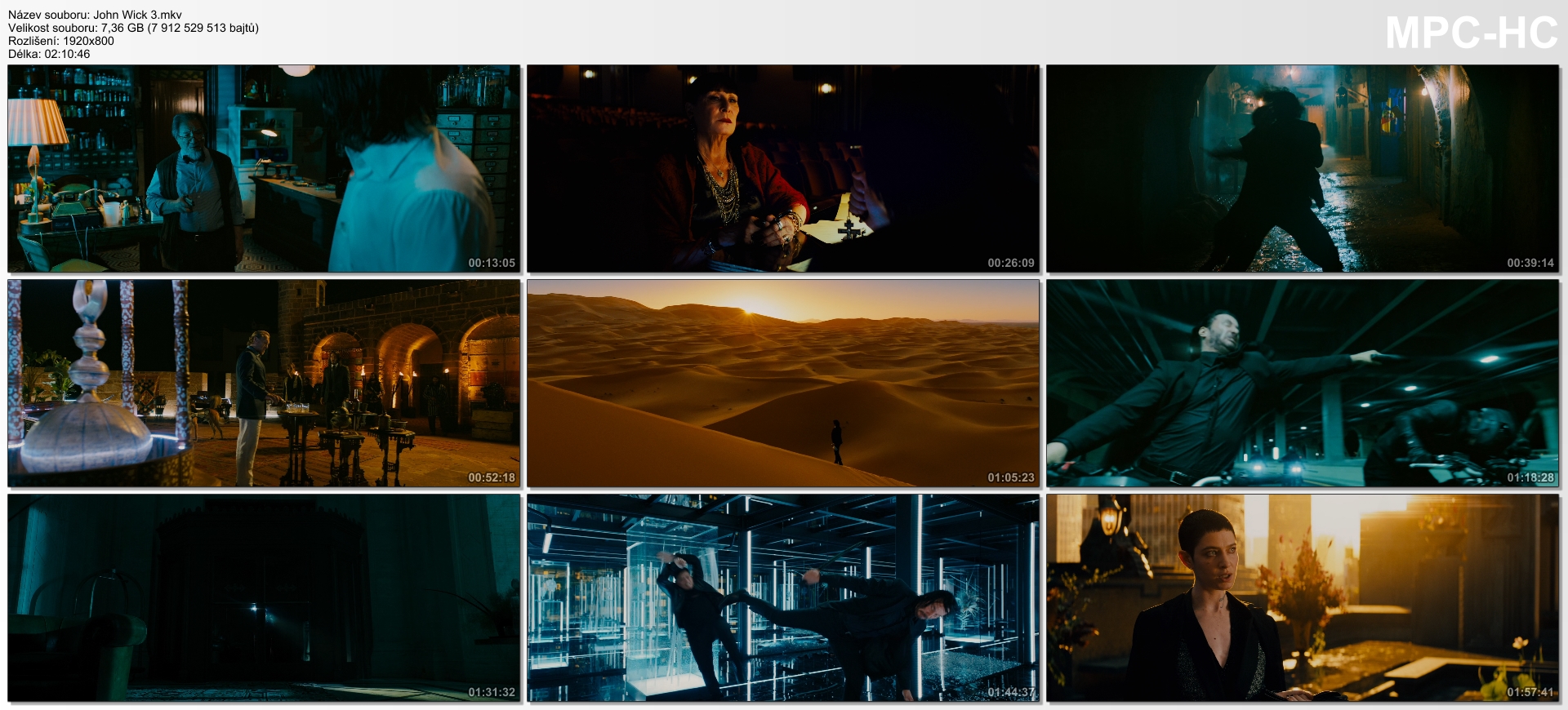
Task: Select the thumbnail at 00:52:18
Action: (x=264, y=383)
